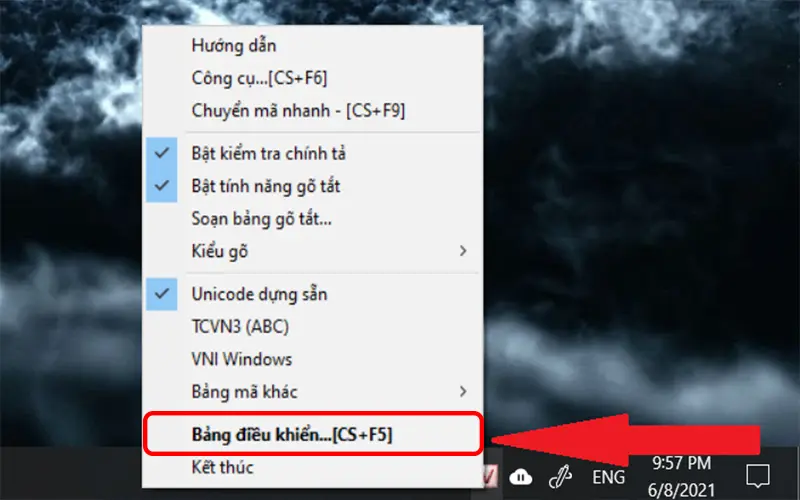The width and height of the screenshot is (800, 500).
Task: Expand the Bảng mã khác submenu arrow
Action: tap(463, 391)
